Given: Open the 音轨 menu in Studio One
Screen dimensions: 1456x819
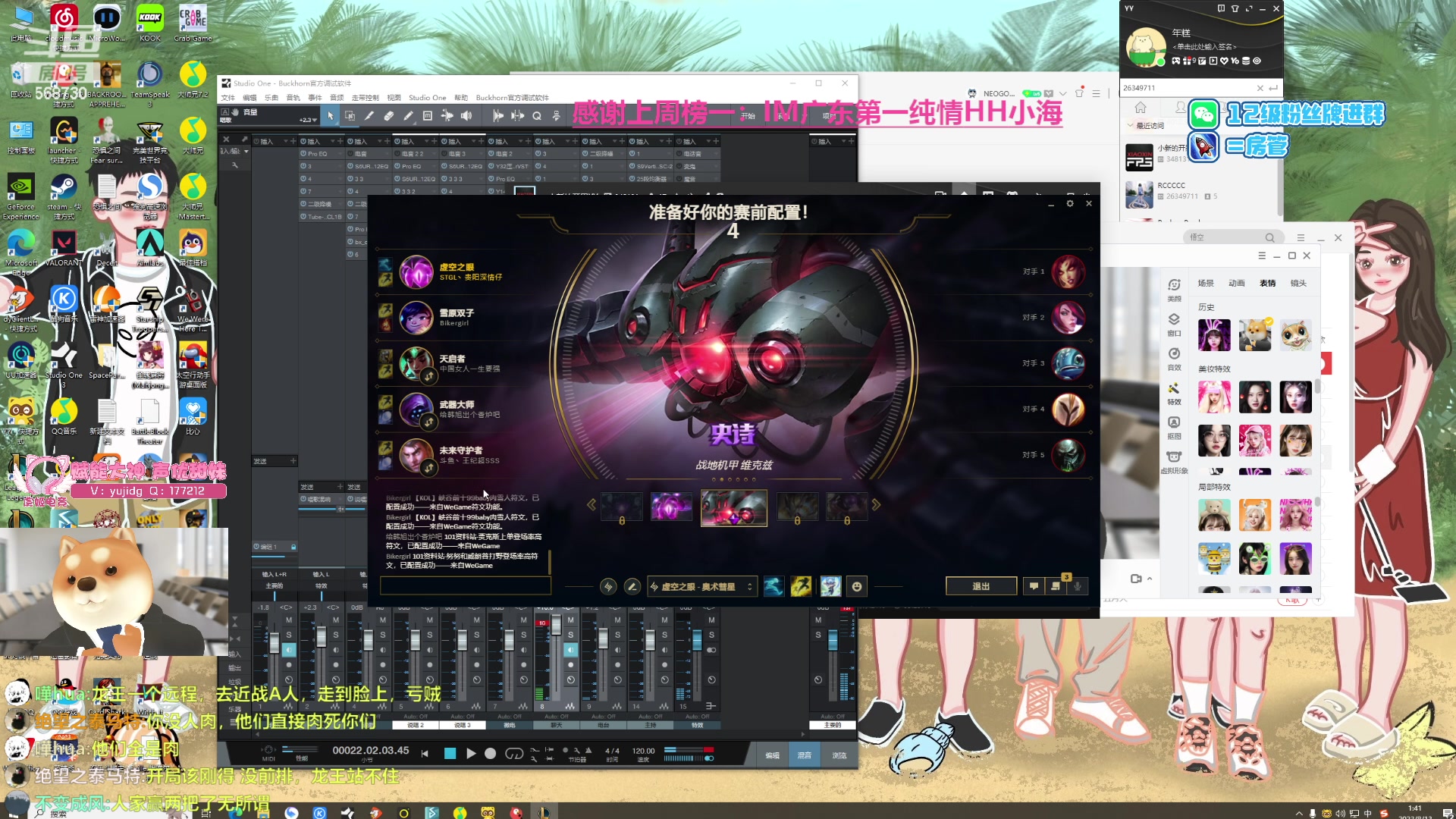Looking at the screenshot, I should point(293,98).
